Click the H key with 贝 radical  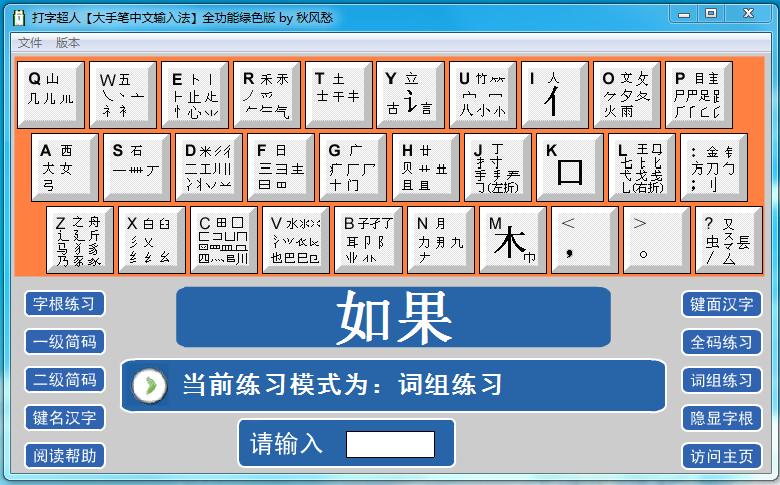[426, 167]
